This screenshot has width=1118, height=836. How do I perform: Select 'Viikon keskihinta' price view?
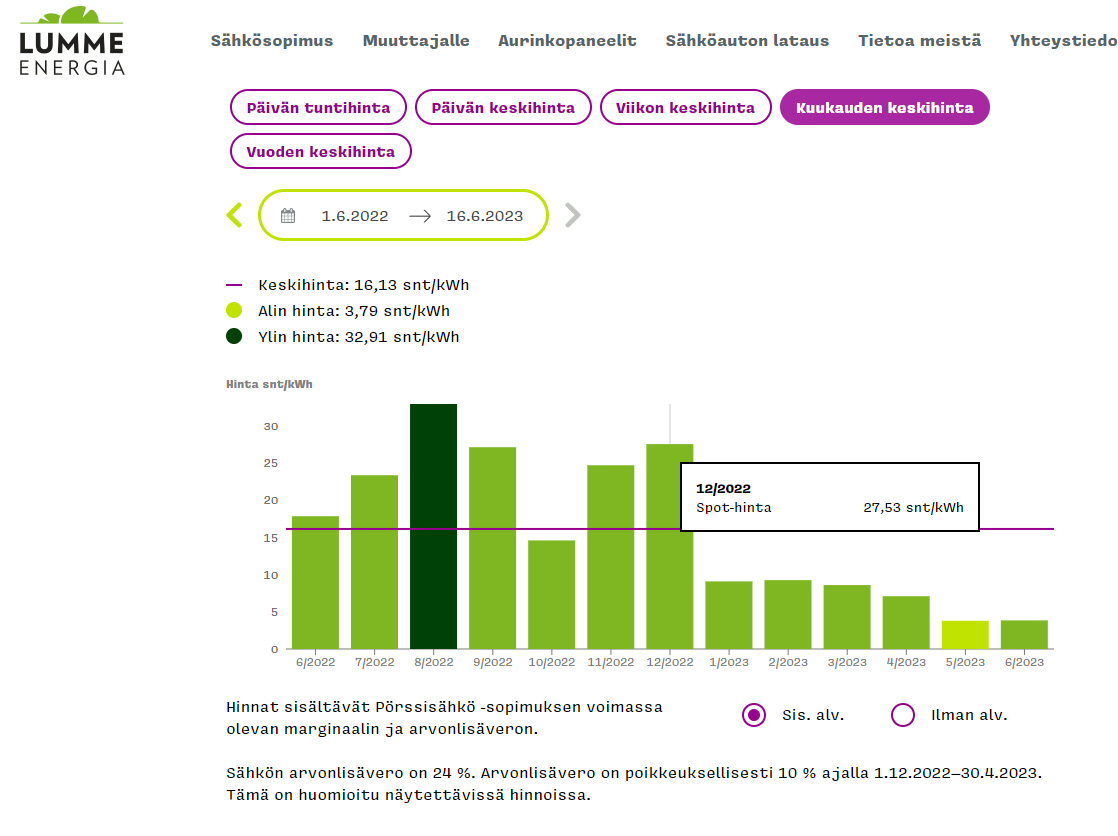[685, 108]
